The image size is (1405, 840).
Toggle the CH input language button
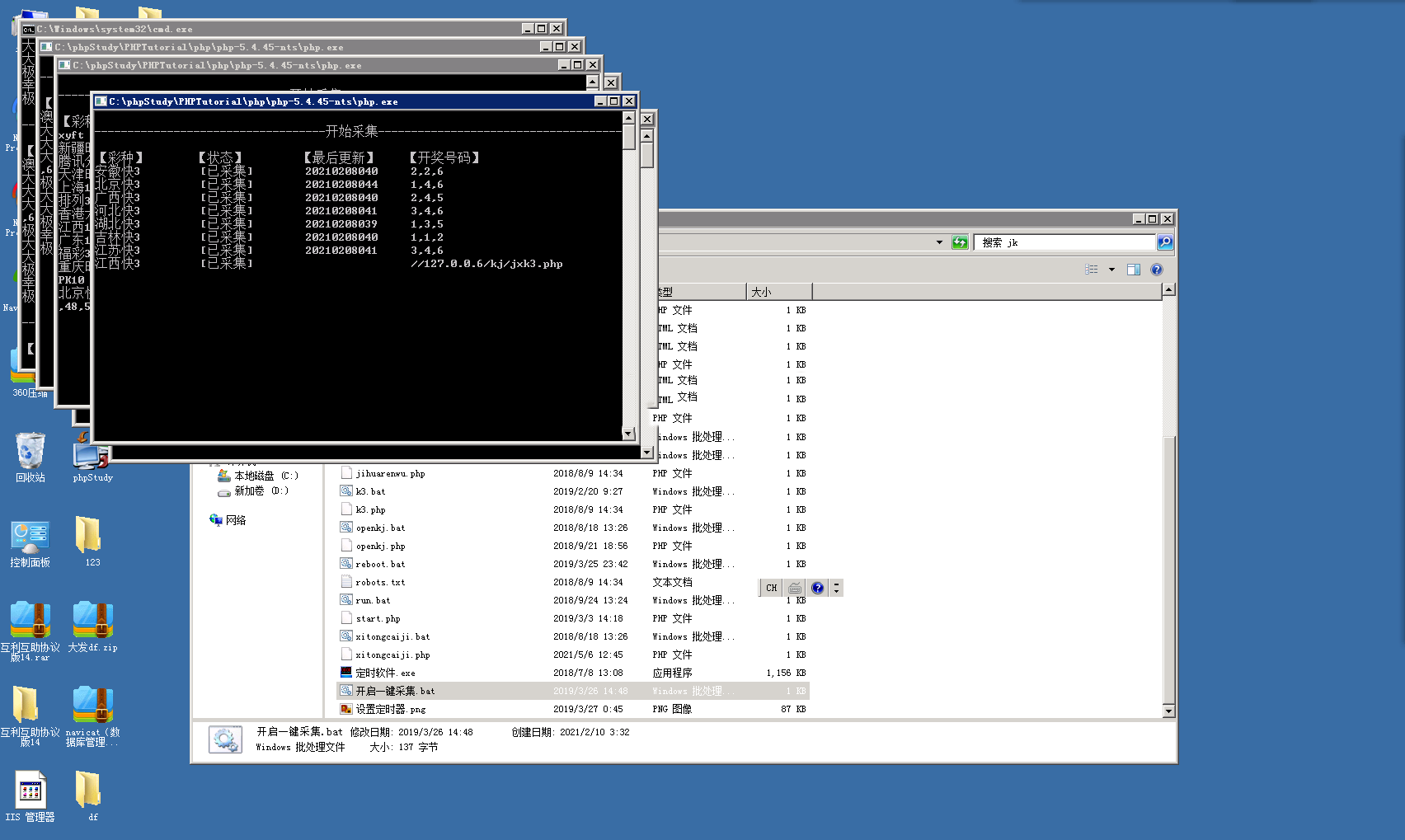pos(771,588)
